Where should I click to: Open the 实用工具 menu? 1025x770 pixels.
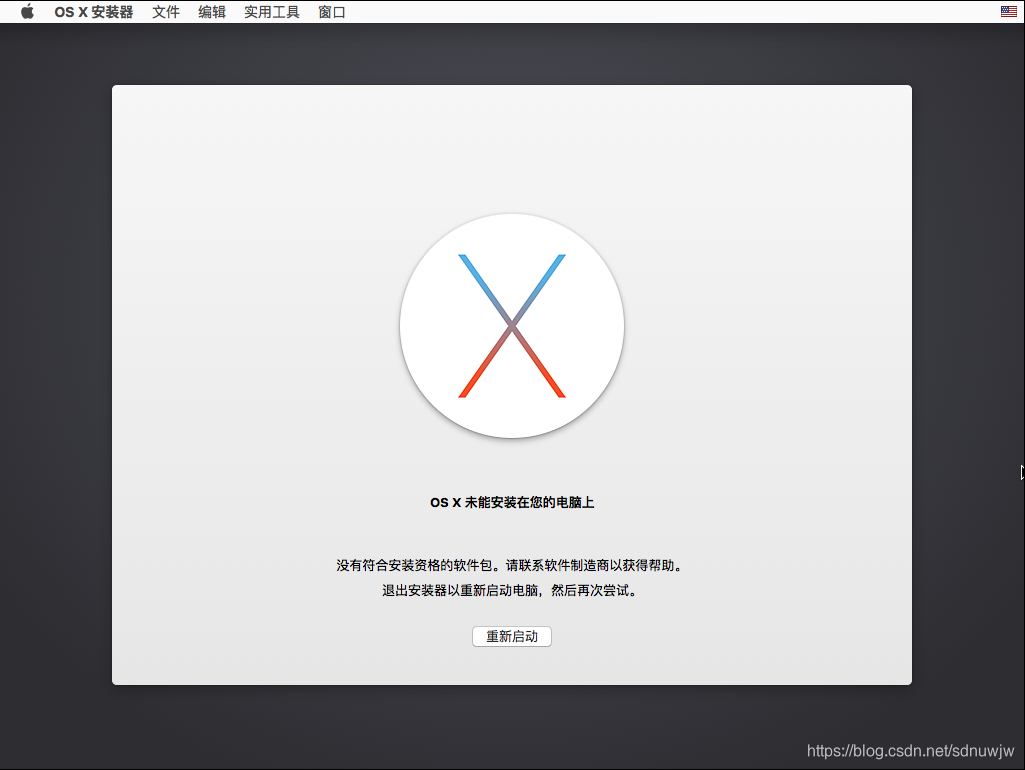coord(271,12)
